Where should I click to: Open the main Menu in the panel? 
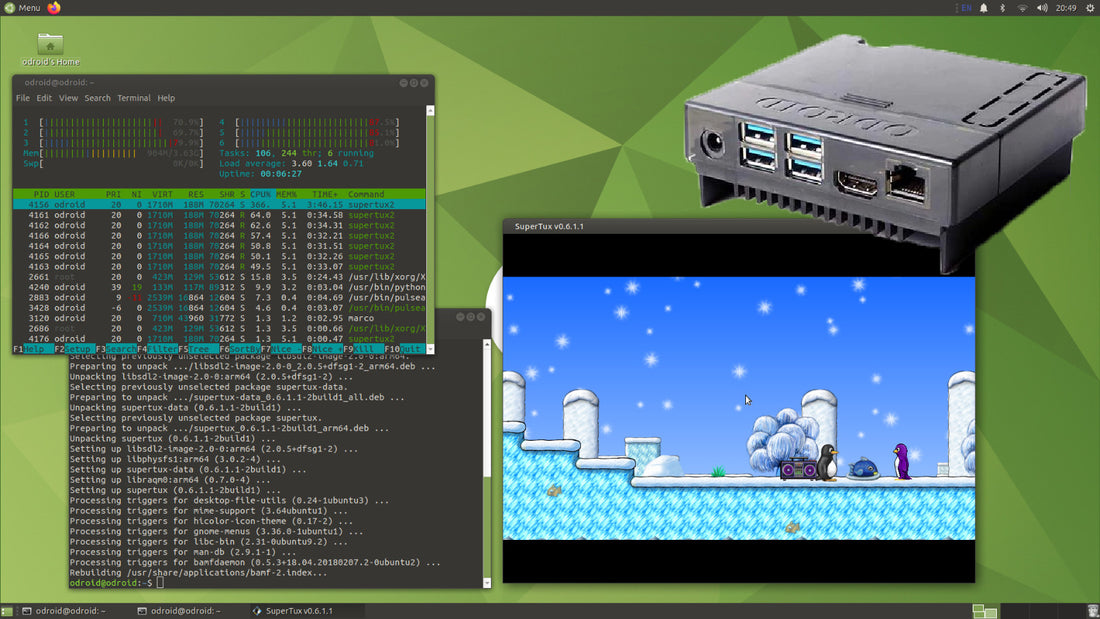22,8
